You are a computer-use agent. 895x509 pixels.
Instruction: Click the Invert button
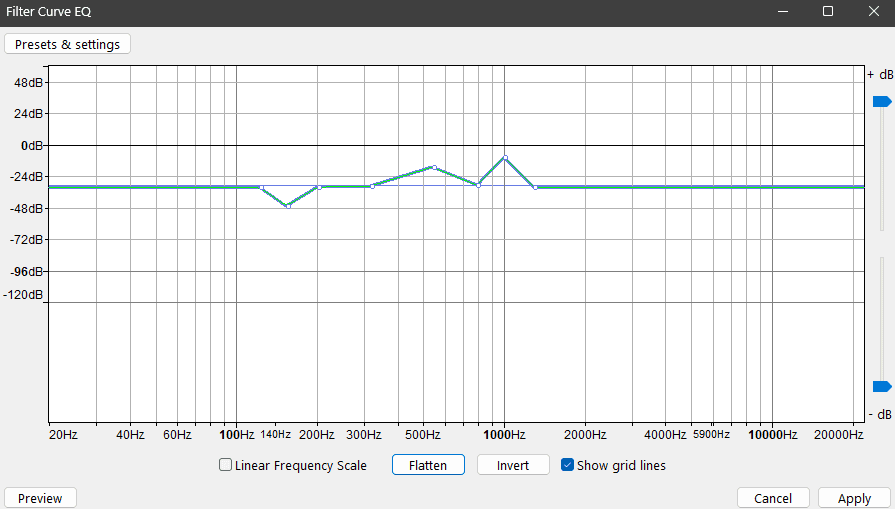513,464
